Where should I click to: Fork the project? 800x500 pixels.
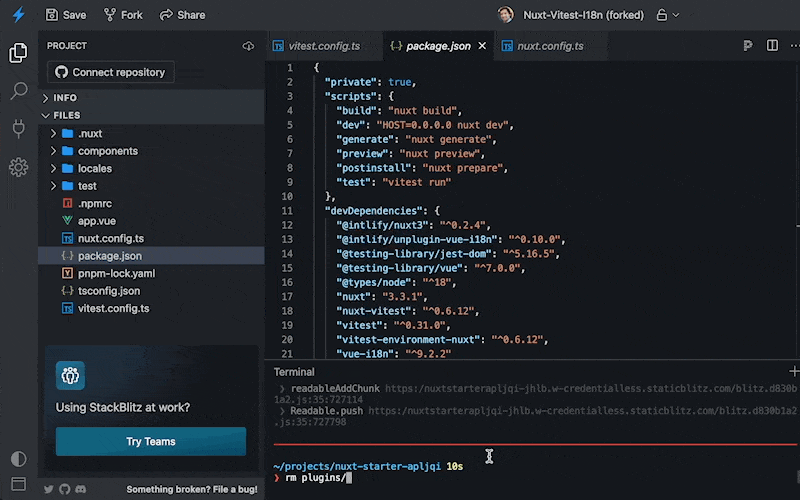[x=123, y=15]
